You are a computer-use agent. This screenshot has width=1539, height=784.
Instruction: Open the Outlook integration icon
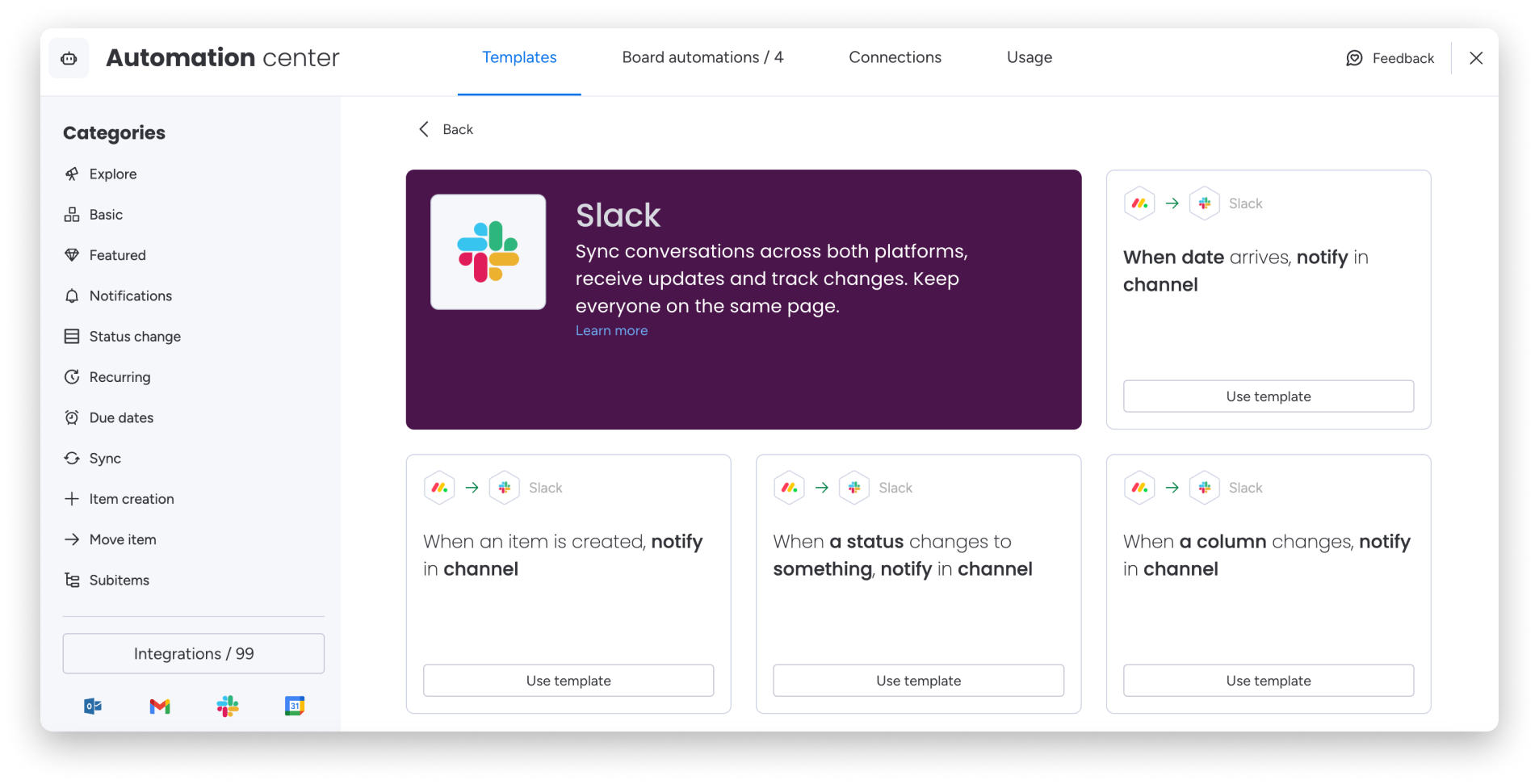click(93, 706)
